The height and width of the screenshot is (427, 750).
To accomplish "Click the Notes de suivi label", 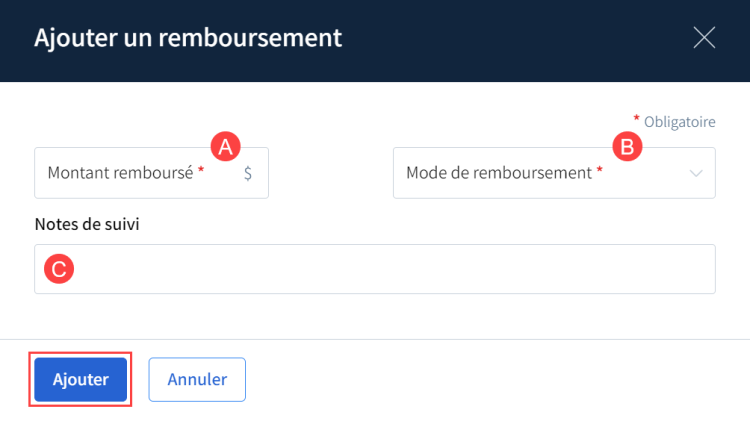I will (x=86, y=224).
